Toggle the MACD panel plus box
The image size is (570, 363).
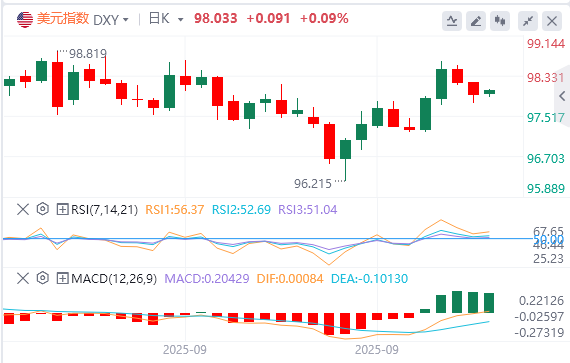[x=63, y=279]
